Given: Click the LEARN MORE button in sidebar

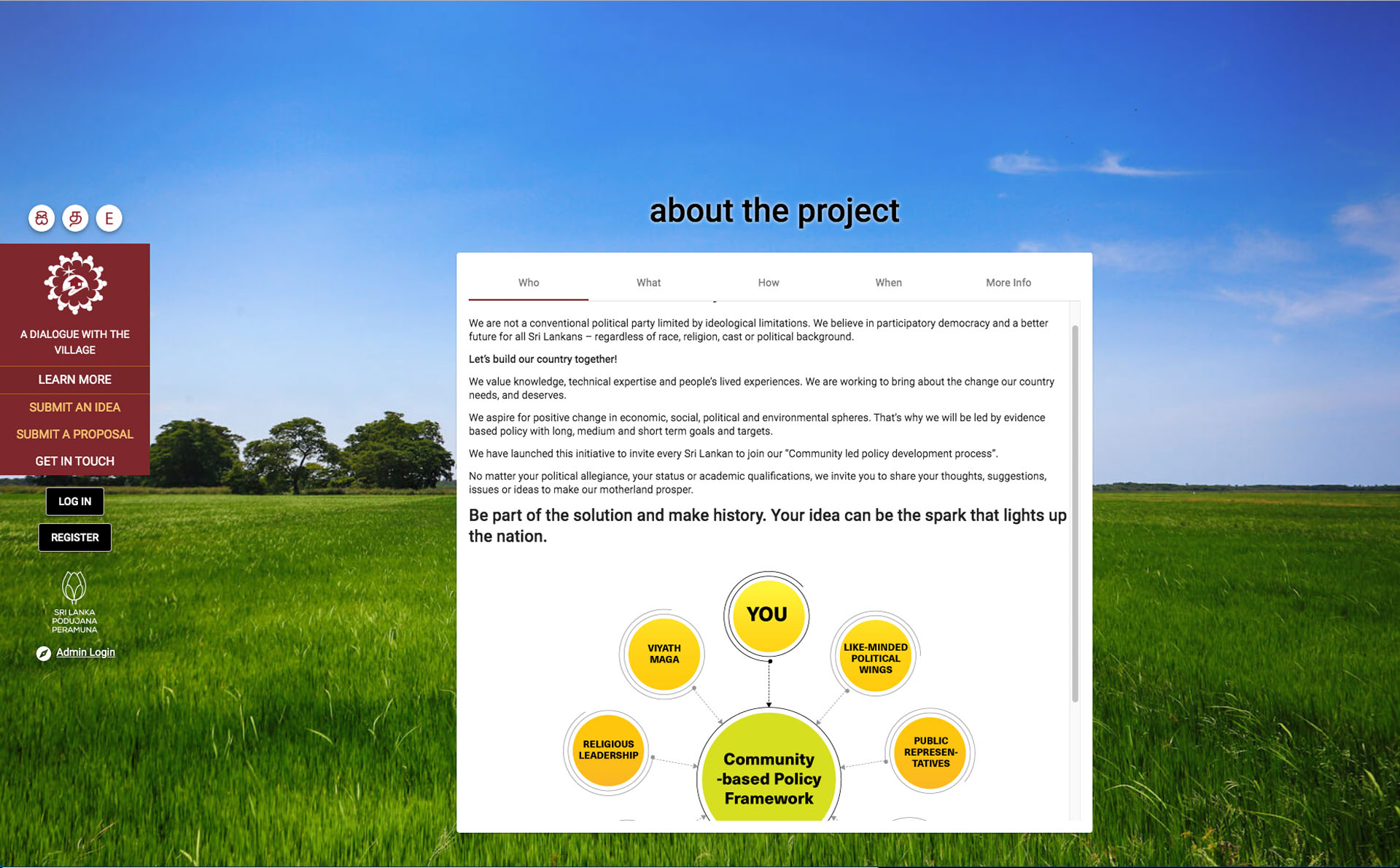Looking at the screenshot, I should click(x=75, y=379).
